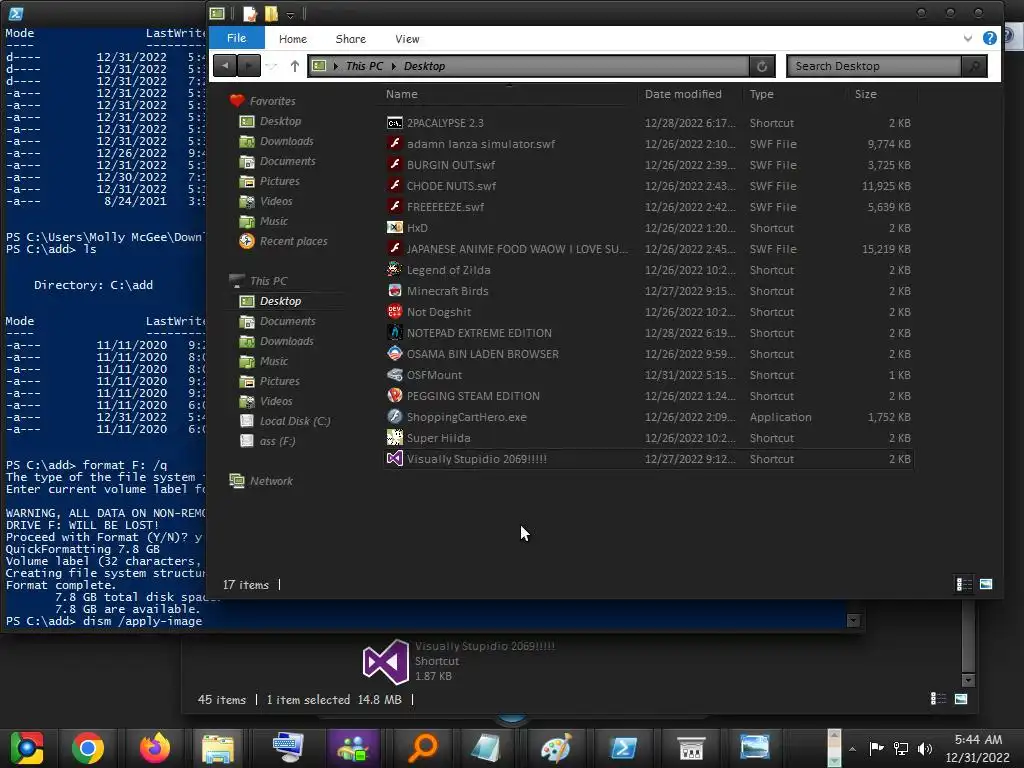Select adamn lanza simulator.swf flash icon
Image resolution: width=1024 pixels, height=768 pixels.
[394, 144]
